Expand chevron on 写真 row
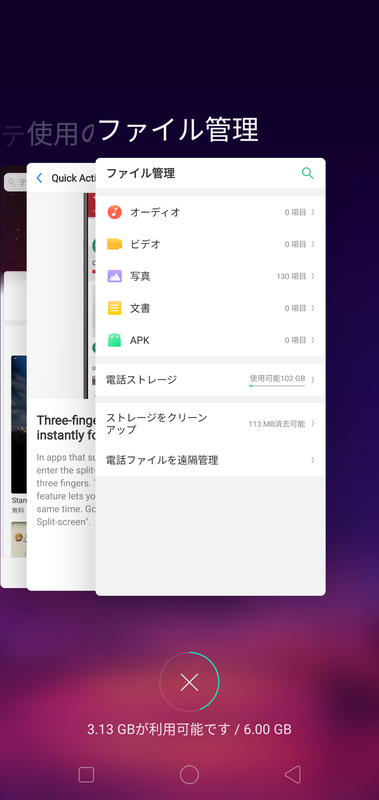379x800 pixels. click(313, 276)
